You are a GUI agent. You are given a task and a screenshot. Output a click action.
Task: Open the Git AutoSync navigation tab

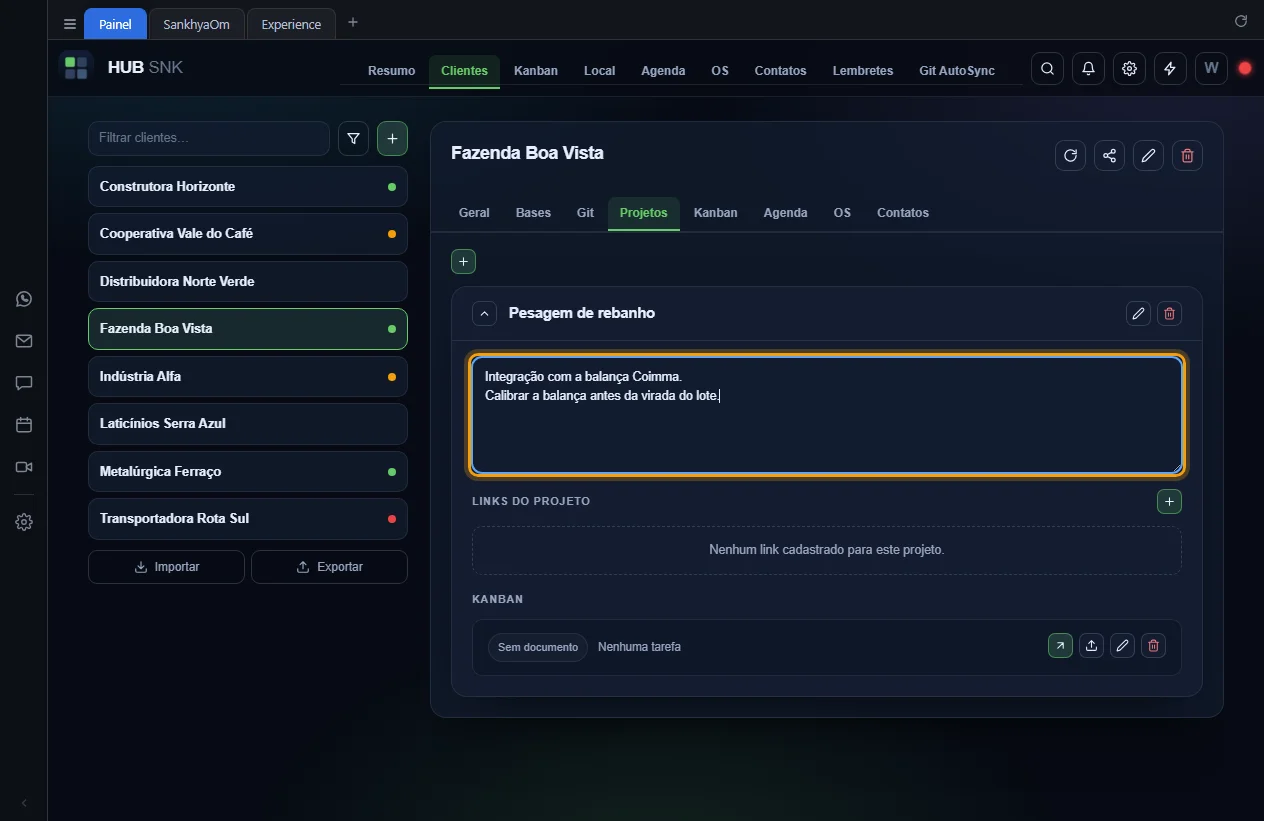[957, 71]
